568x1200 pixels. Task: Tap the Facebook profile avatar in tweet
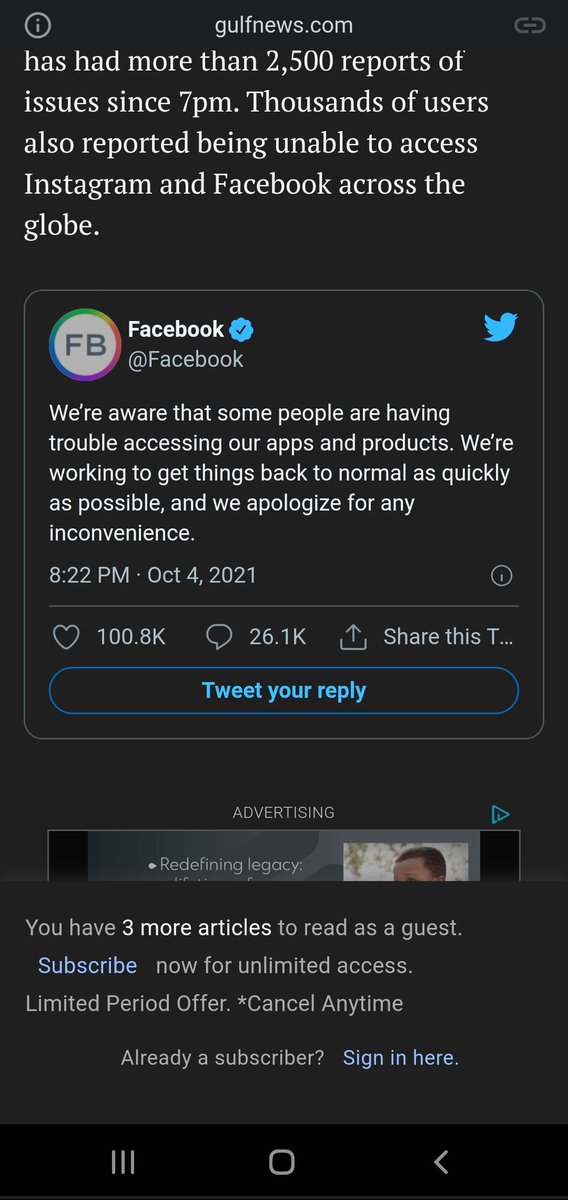tap(85, 344)
